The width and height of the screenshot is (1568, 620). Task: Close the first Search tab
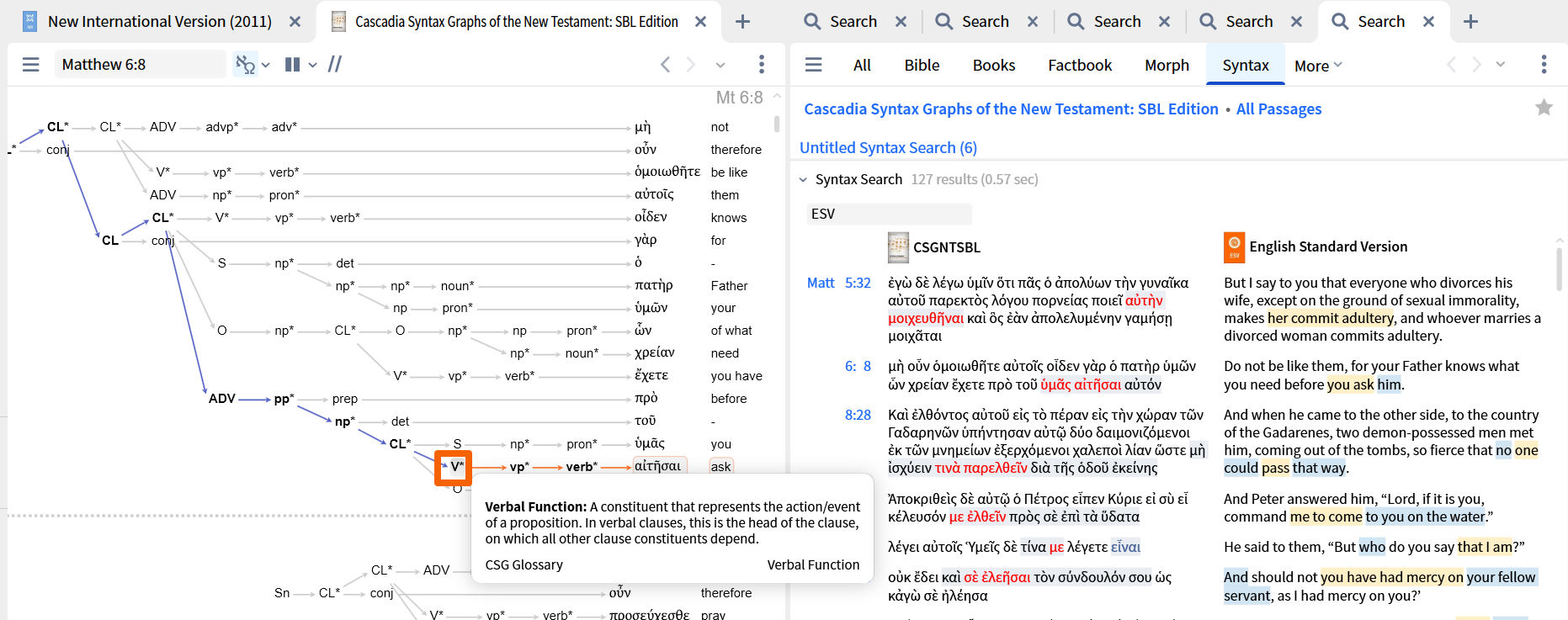901,22
